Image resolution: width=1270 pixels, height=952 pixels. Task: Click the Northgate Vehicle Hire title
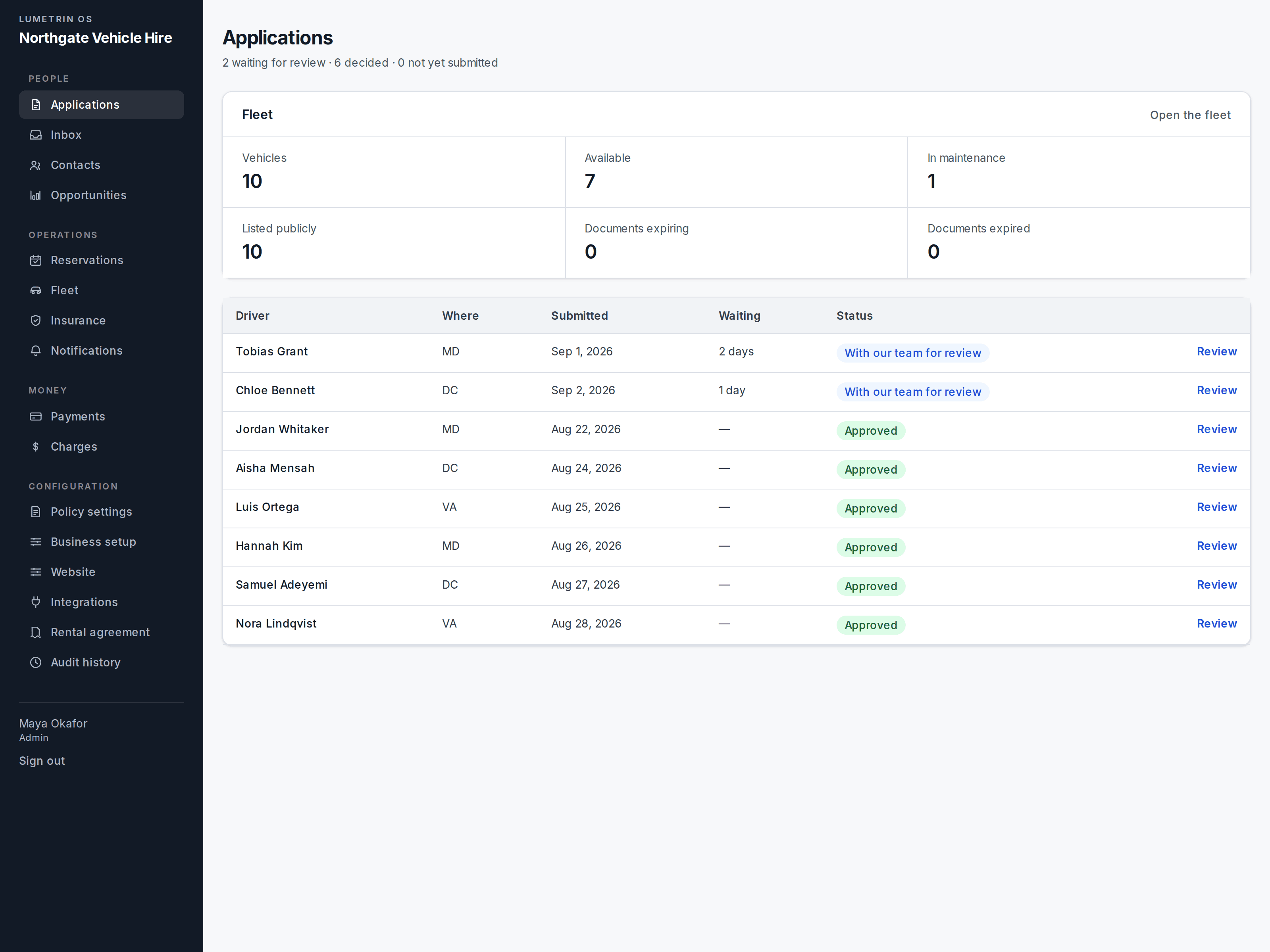95,38
